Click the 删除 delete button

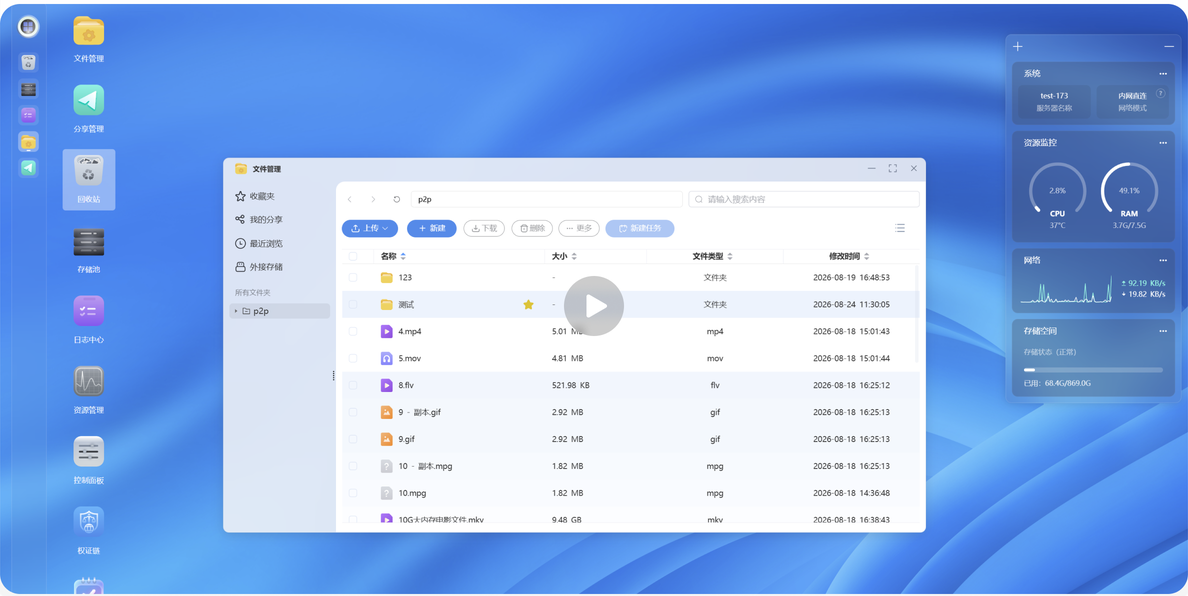point(532,228)
